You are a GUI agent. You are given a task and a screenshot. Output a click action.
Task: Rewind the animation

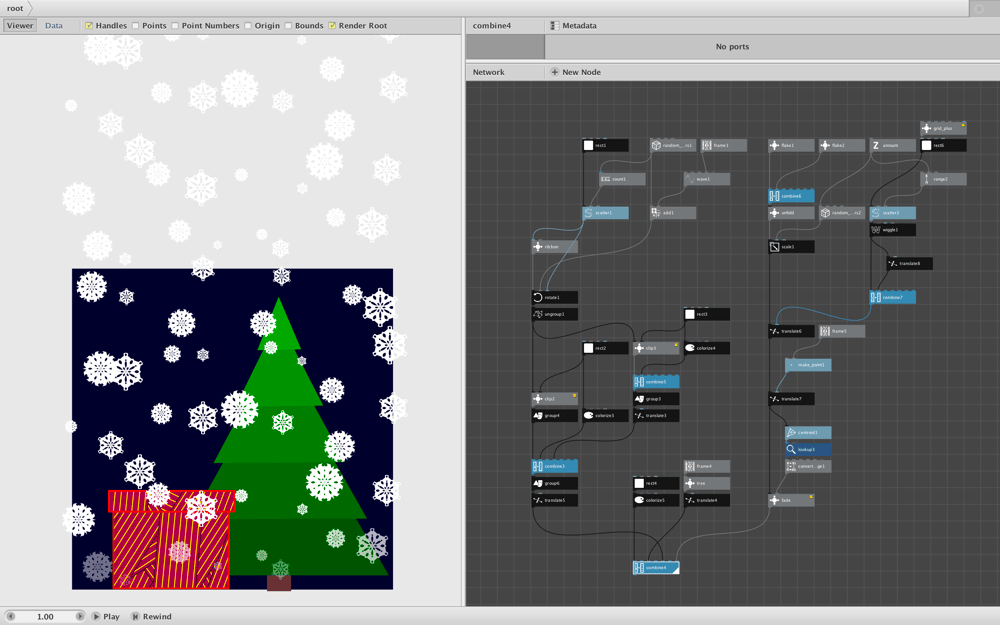click(x=152, y=617)
